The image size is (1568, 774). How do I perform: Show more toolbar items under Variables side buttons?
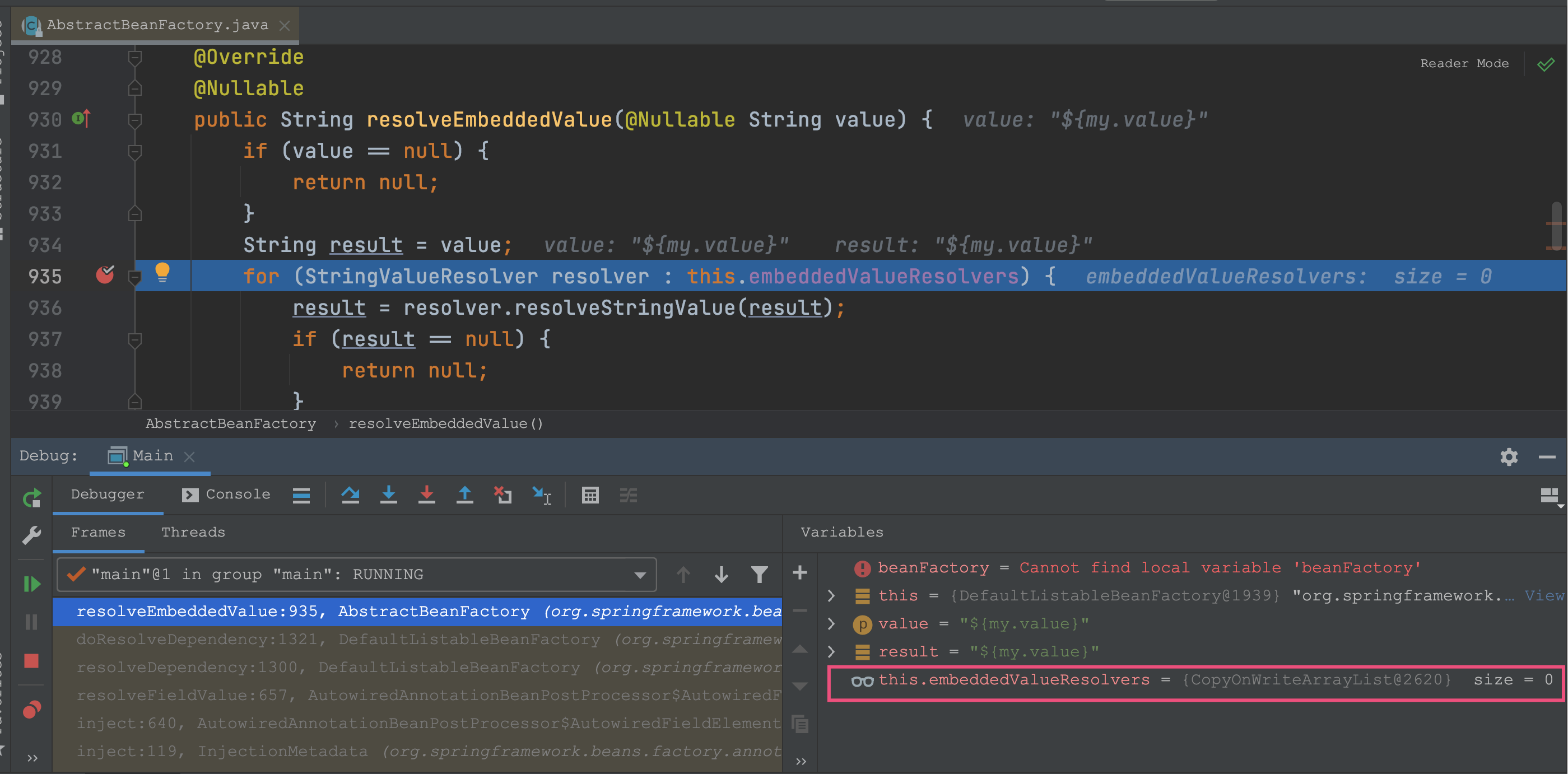pos(801,761)
